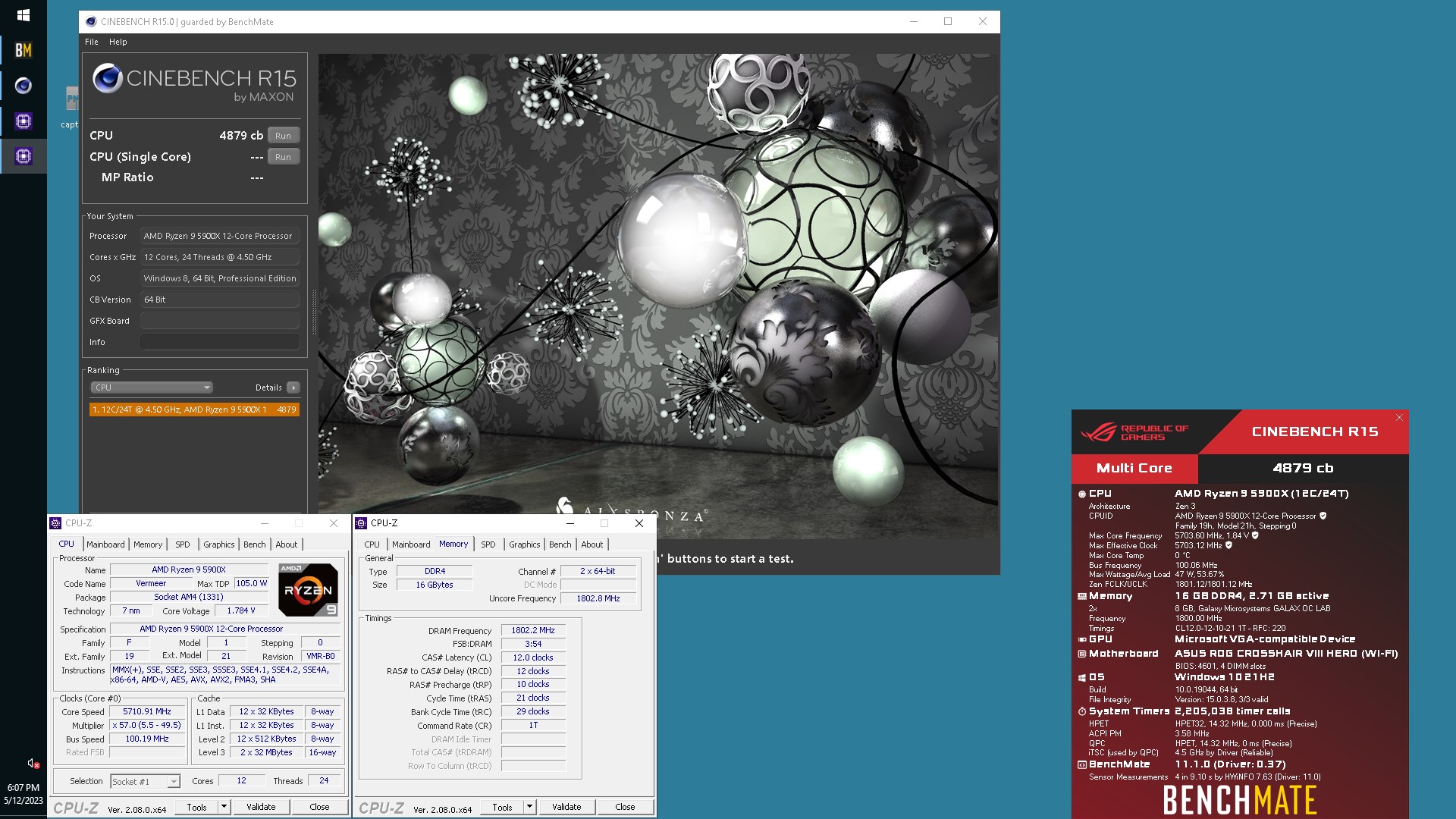This screenshot has height=819, width=1456.
Task: Switch to Cinebench via its taskbar icon
Action: 23,86
